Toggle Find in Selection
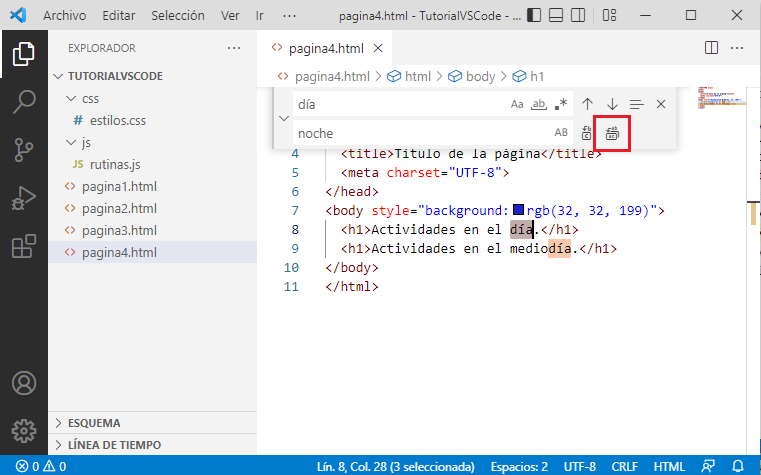The width and height of the screenshot is (761, 475). 636,104
